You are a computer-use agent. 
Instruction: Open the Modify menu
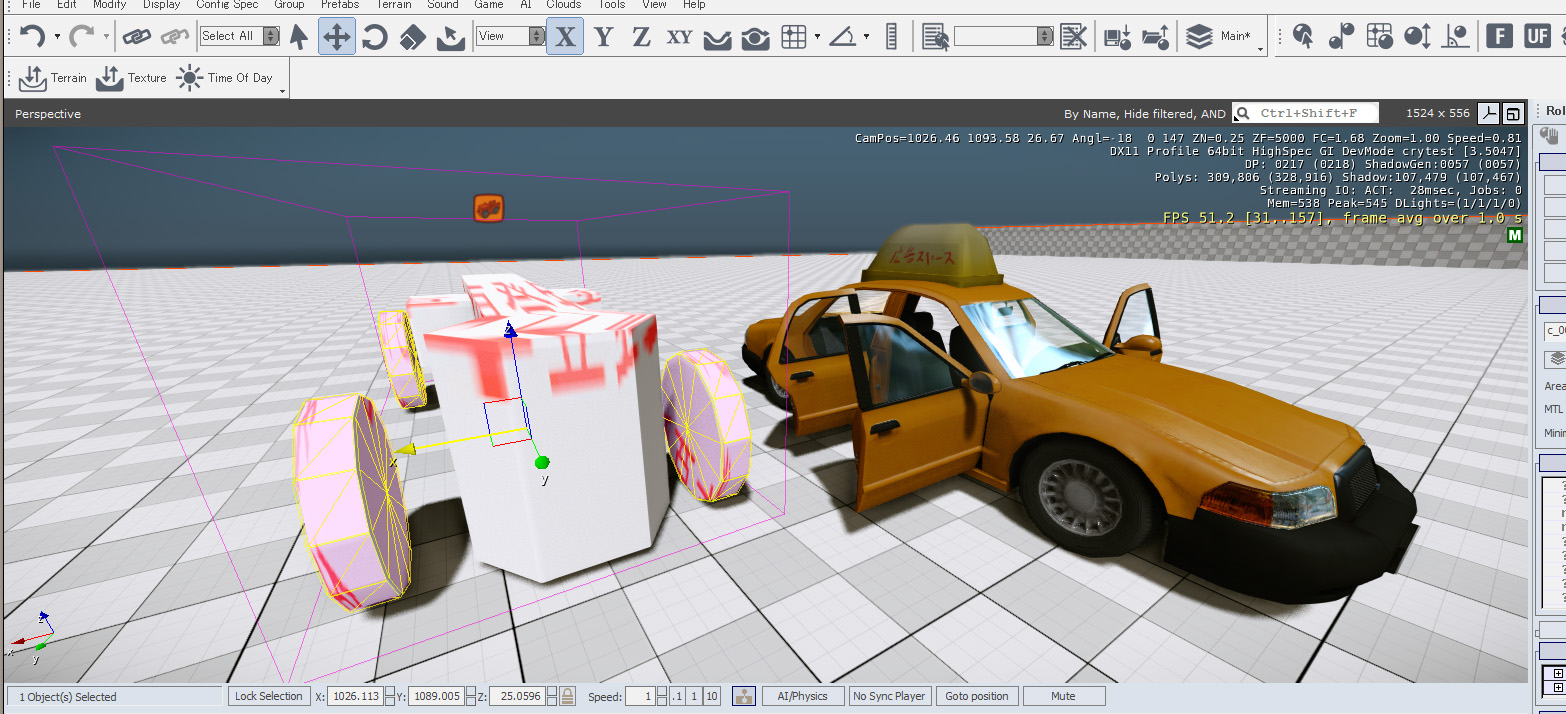point(110,5)
